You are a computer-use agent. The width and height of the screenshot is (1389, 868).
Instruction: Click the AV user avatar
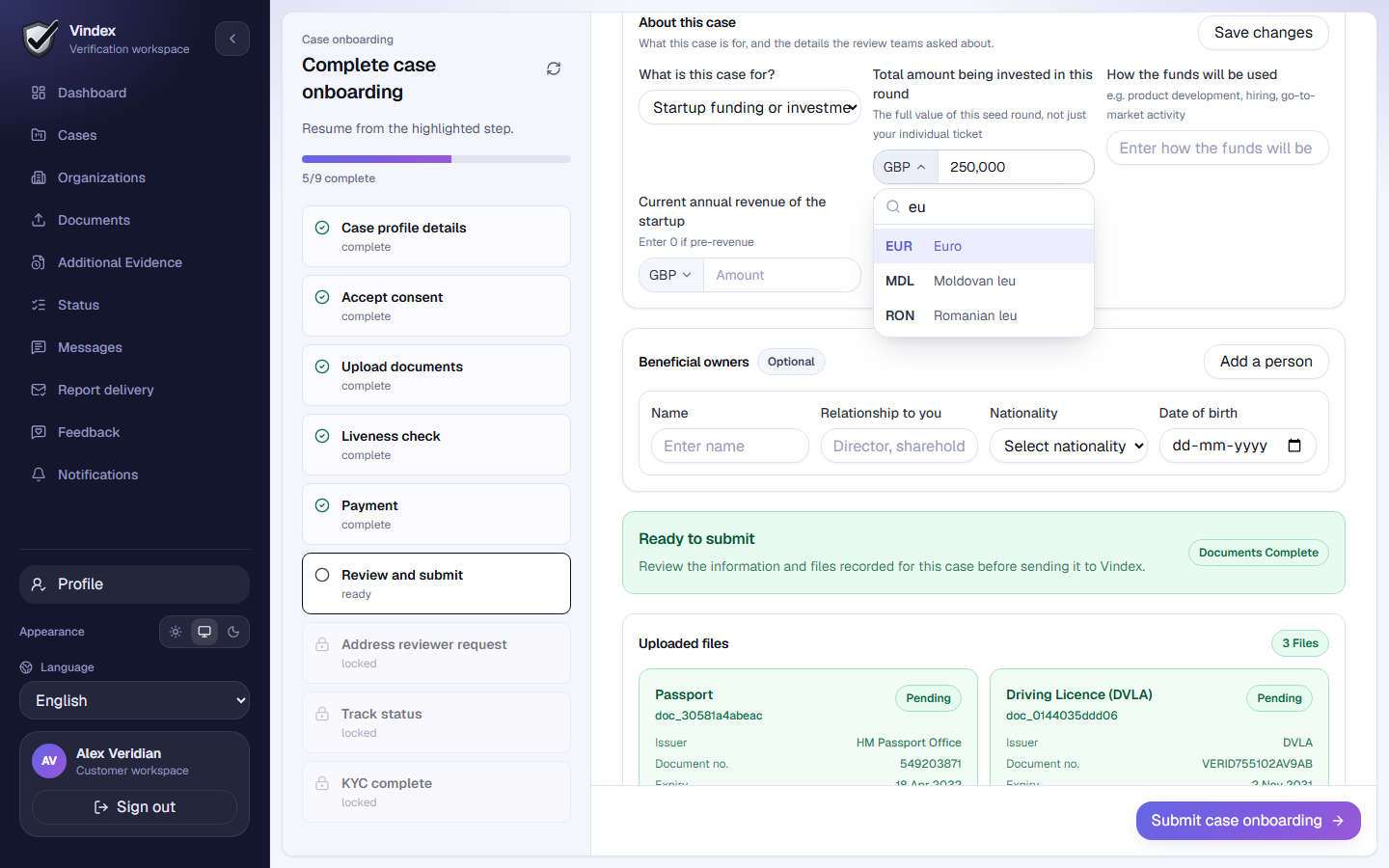coord(49,761)
